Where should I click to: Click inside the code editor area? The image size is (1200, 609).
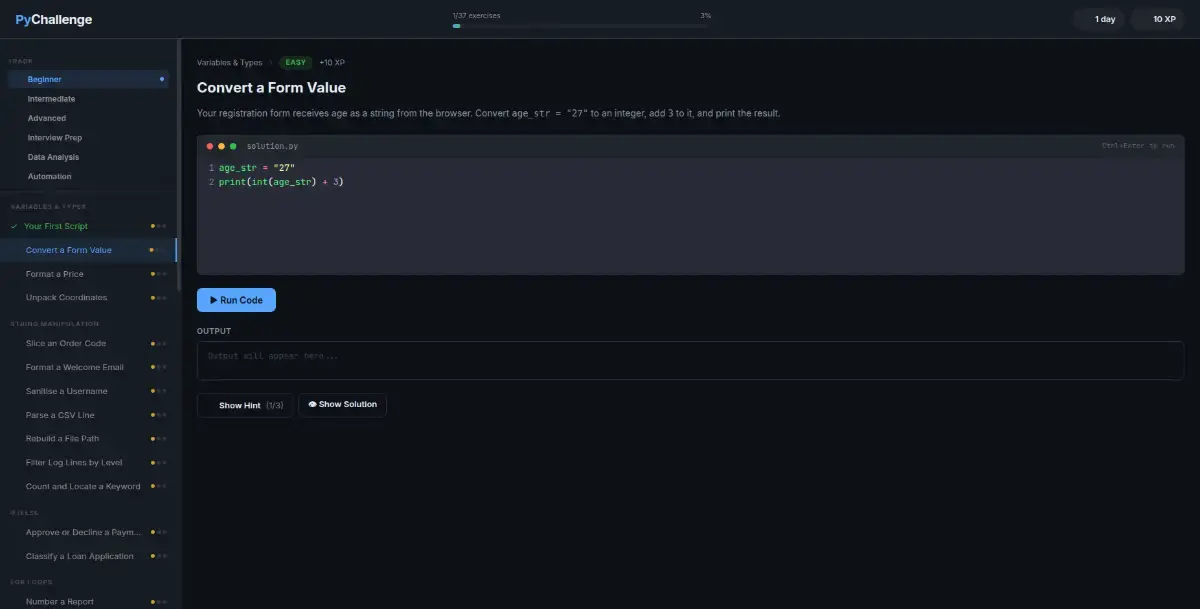click(690, 216)
